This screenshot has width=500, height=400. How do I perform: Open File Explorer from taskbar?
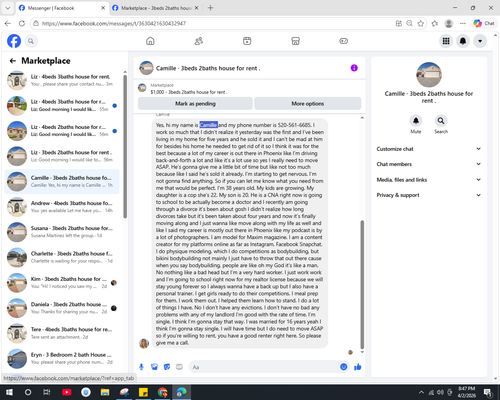[105, 392]
